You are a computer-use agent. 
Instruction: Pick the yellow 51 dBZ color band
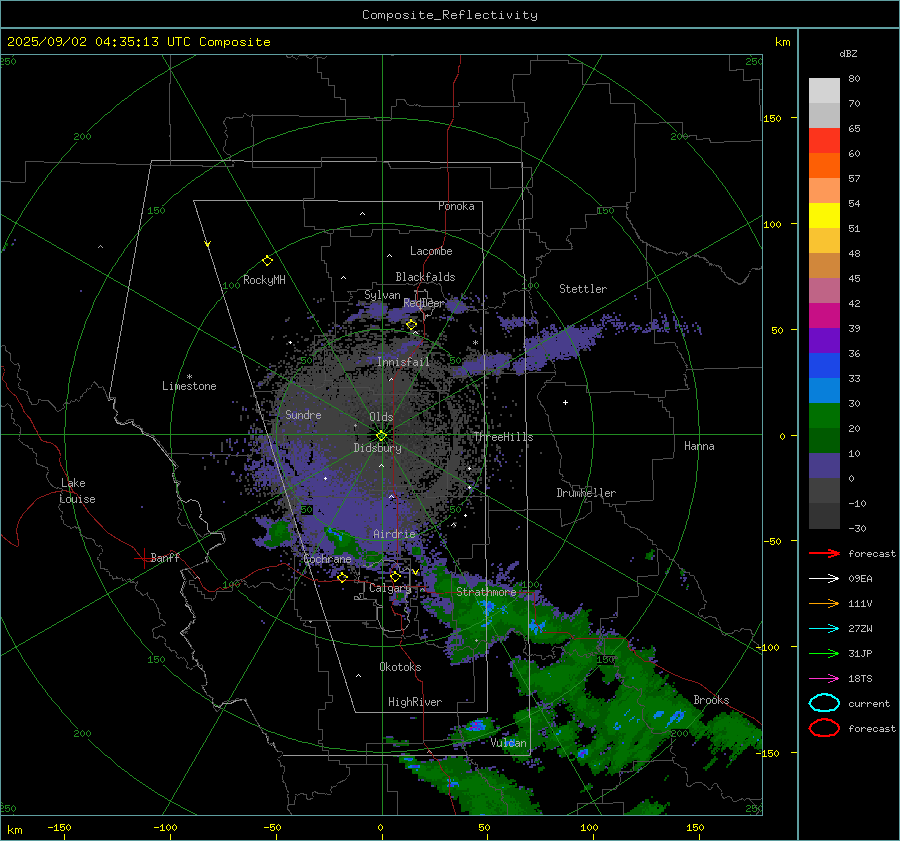824,216
